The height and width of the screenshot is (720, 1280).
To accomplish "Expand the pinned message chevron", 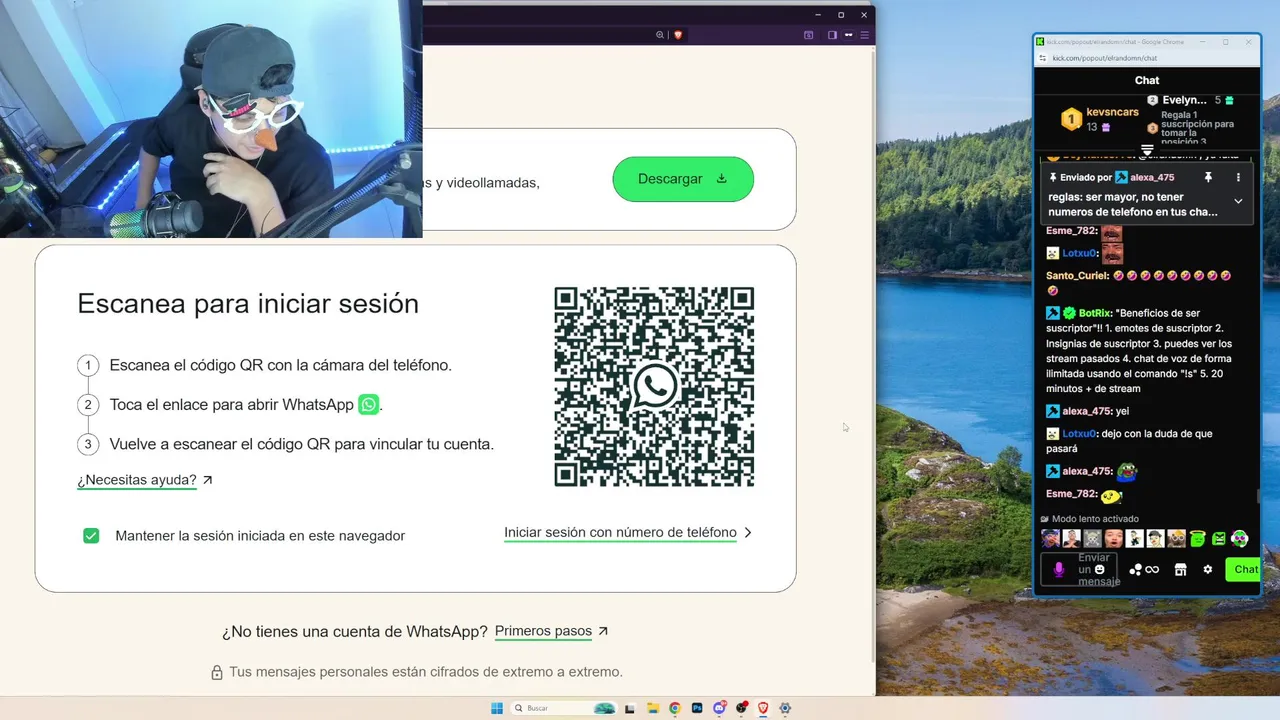I will [1238, 201].
